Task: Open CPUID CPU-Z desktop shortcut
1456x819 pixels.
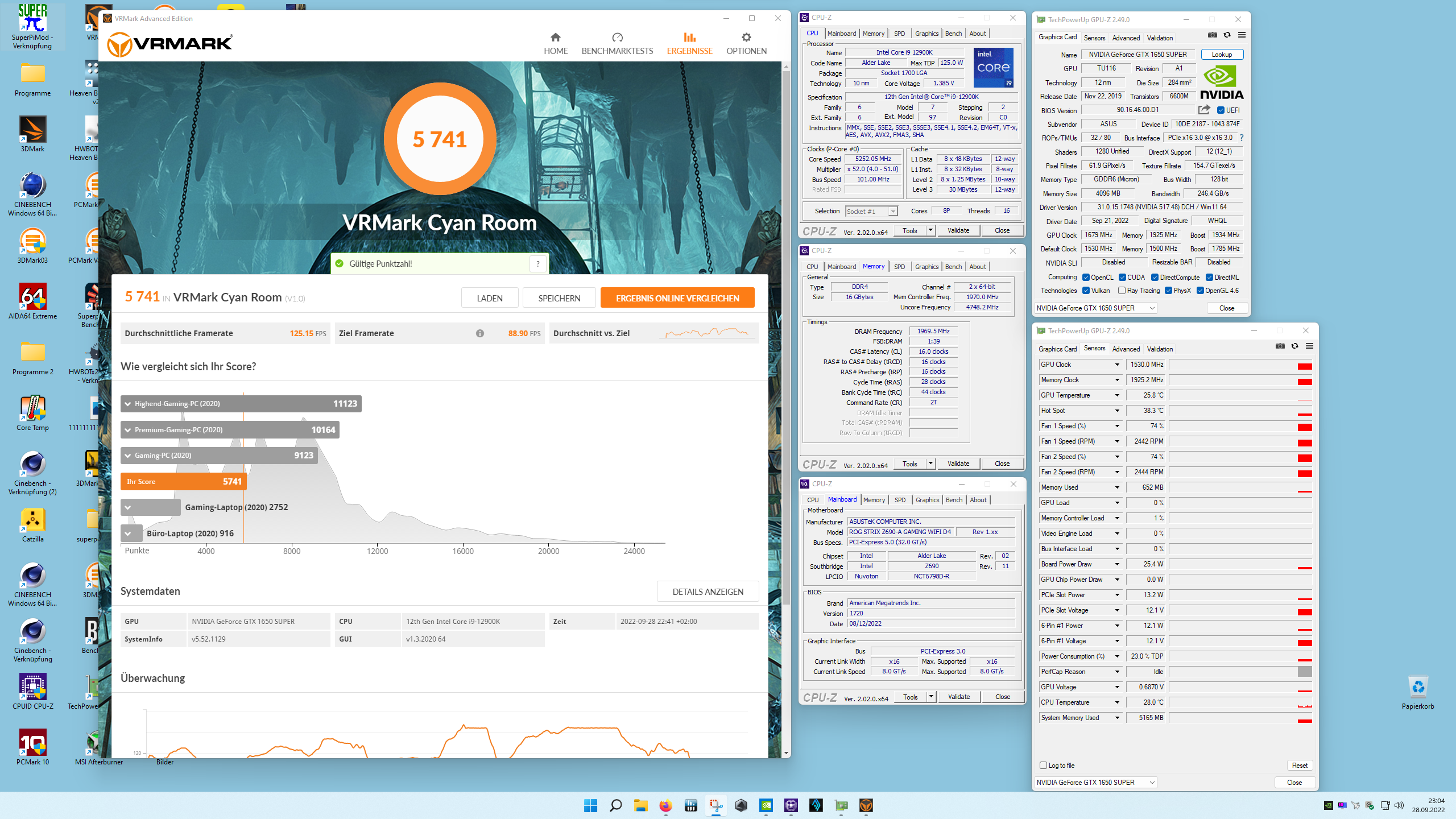Action: pos(32,692)
